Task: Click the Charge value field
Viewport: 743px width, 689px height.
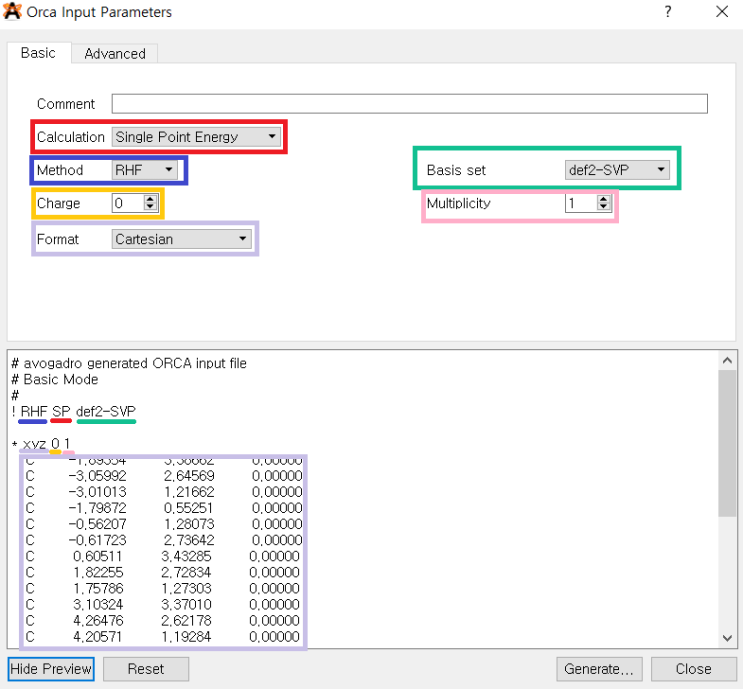Action: [x=128, y=203]
